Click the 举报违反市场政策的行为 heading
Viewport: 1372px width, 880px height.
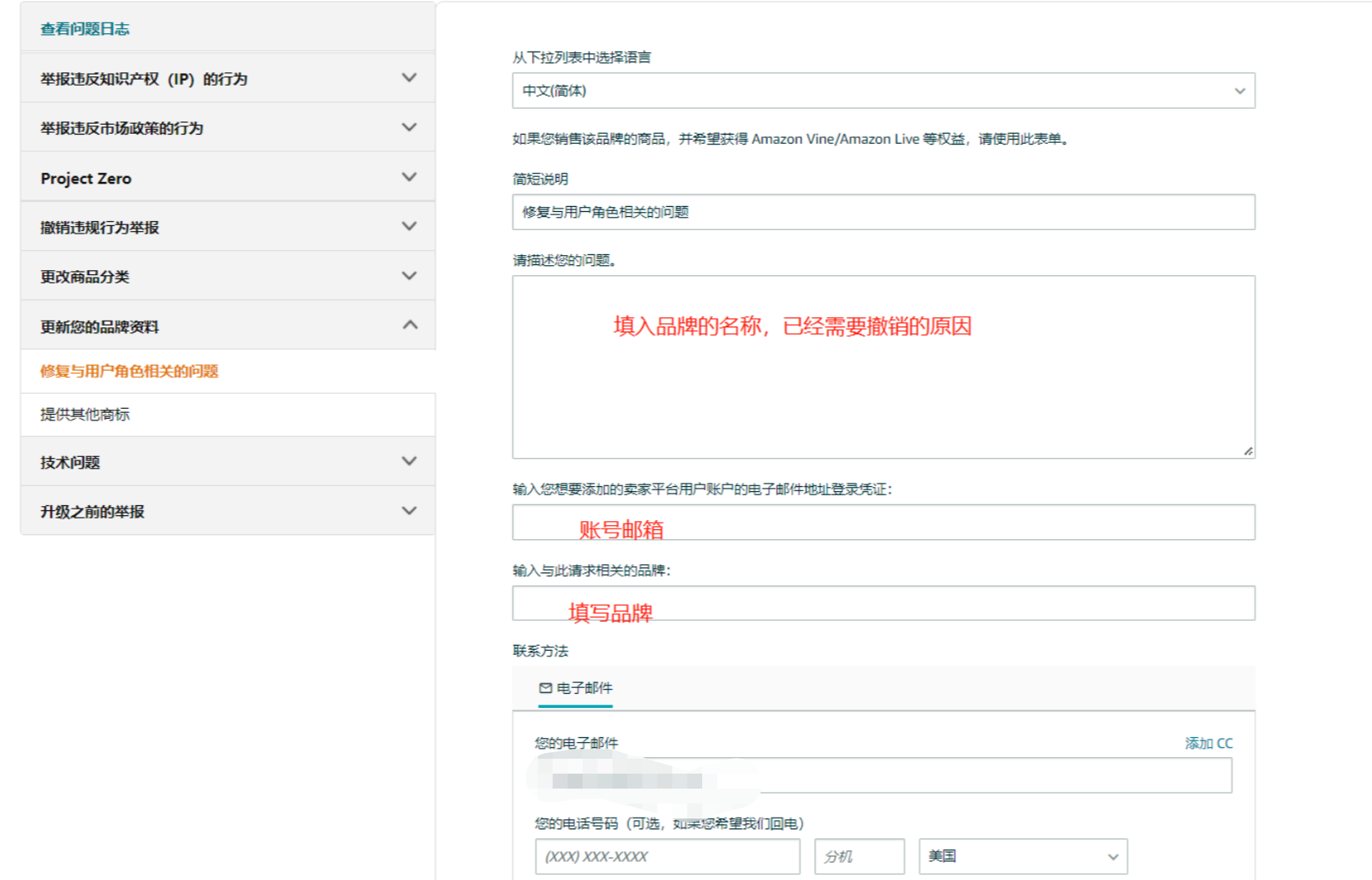[x=121, y=128]
